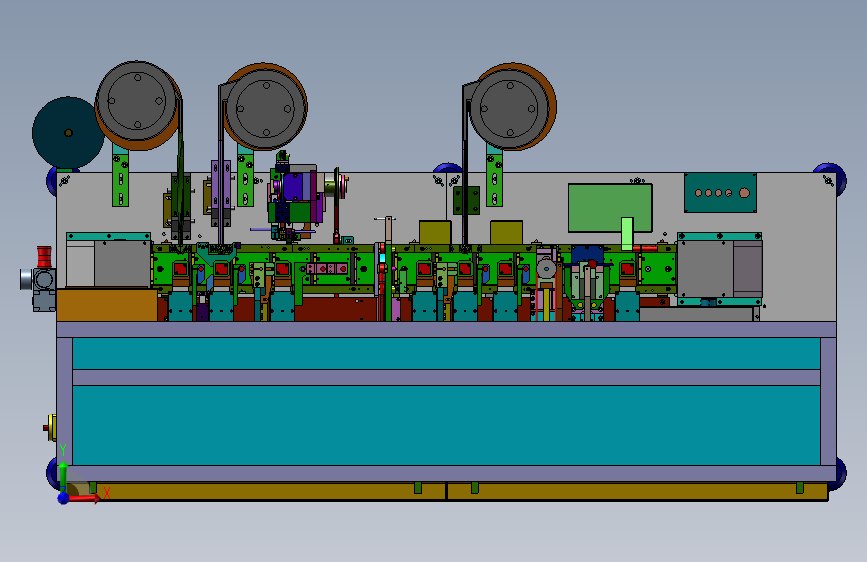Image resolution: width=867 pixels, height=562 pixels.
Task: Click the purple-gray table top beam
Action: 446,330
